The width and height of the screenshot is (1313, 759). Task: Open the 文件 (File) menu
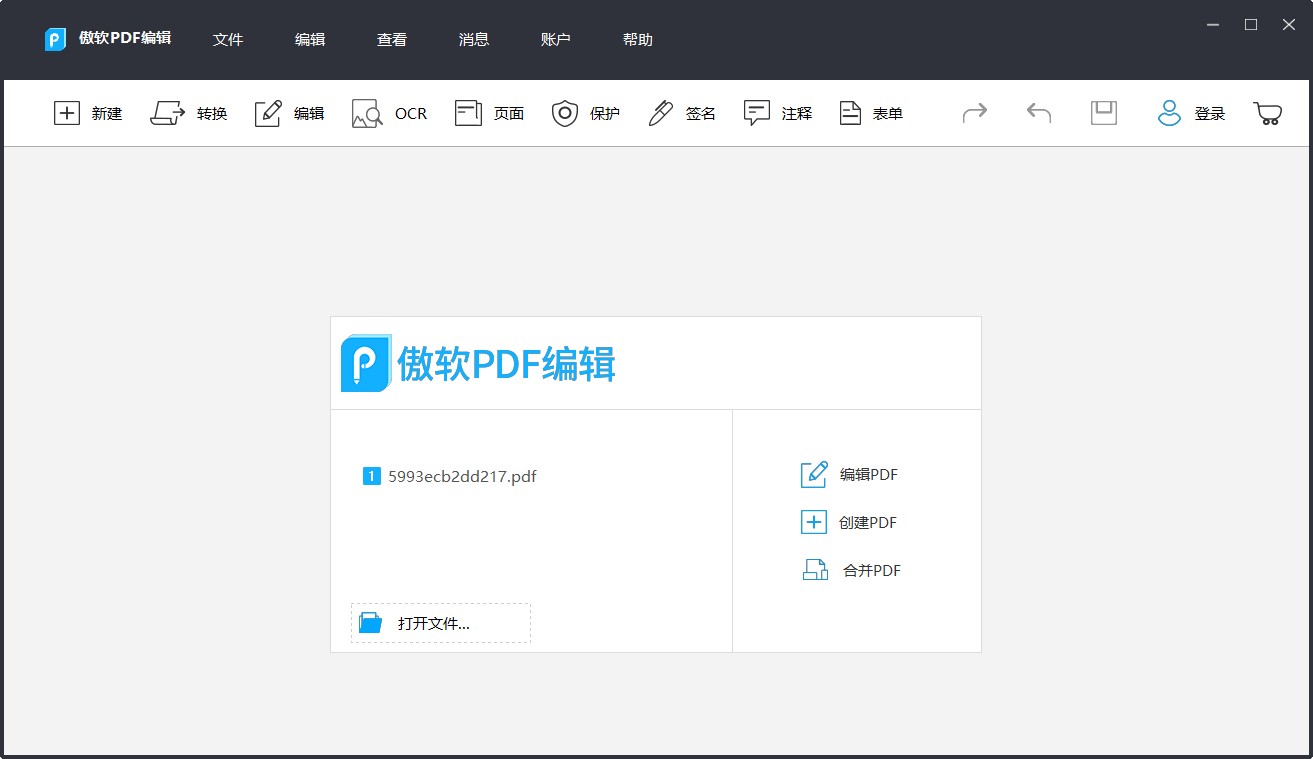tap(228, 40)
